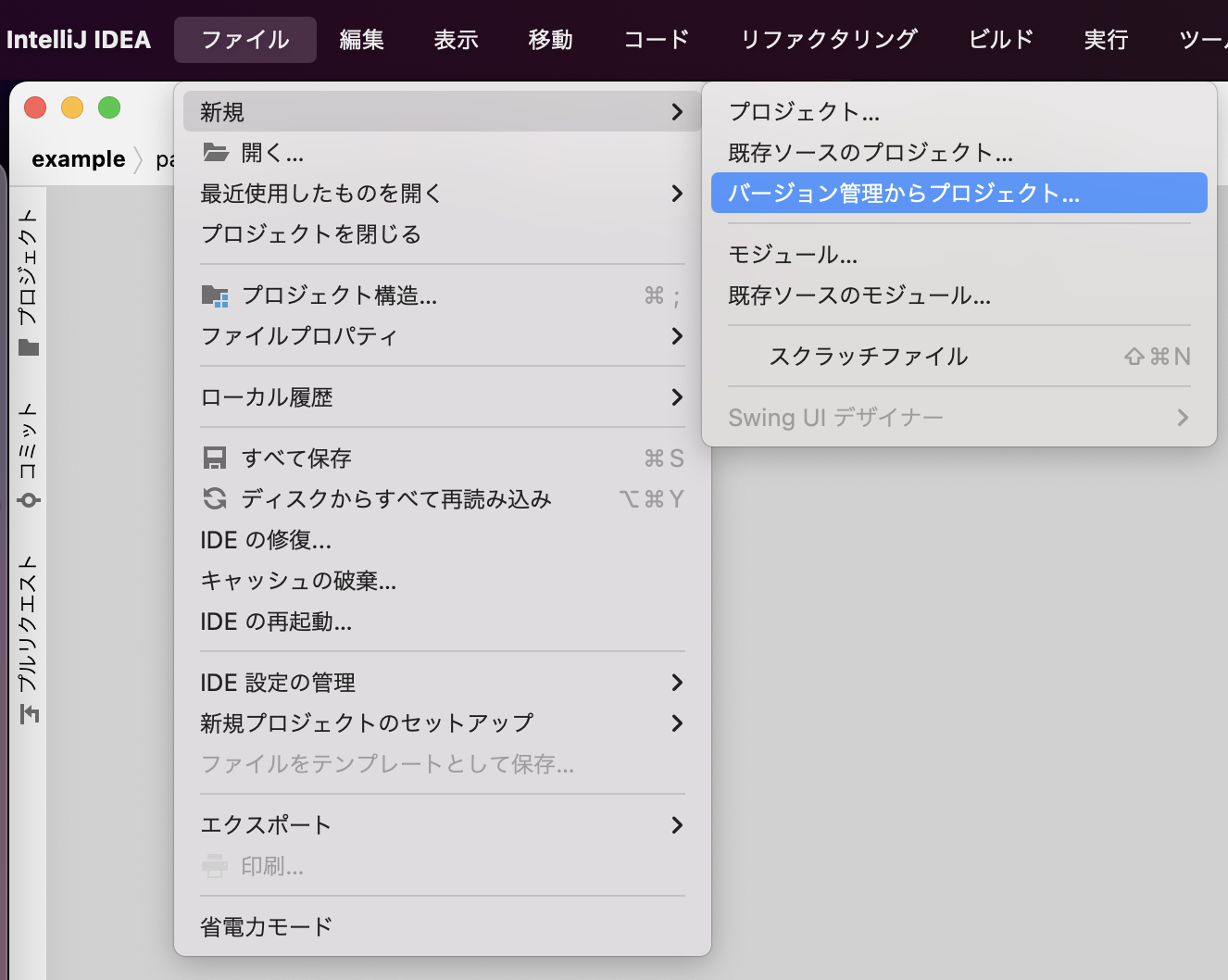Viewport: 1228px width, 980px height.
Task: Open プロジェクト構造... dialog
Action: click(x=443, y=295)
